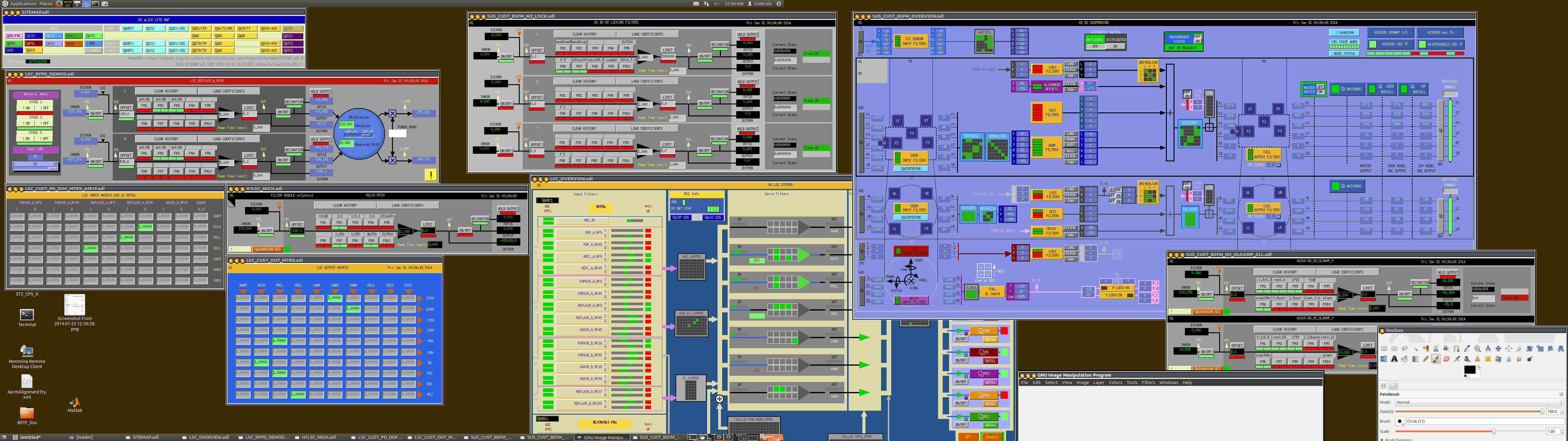This screenshot has width=1568, height=441.
Task: Select the Color Picker eyedropper tool
Action: pyautogui.click(x=1467, y=349)
